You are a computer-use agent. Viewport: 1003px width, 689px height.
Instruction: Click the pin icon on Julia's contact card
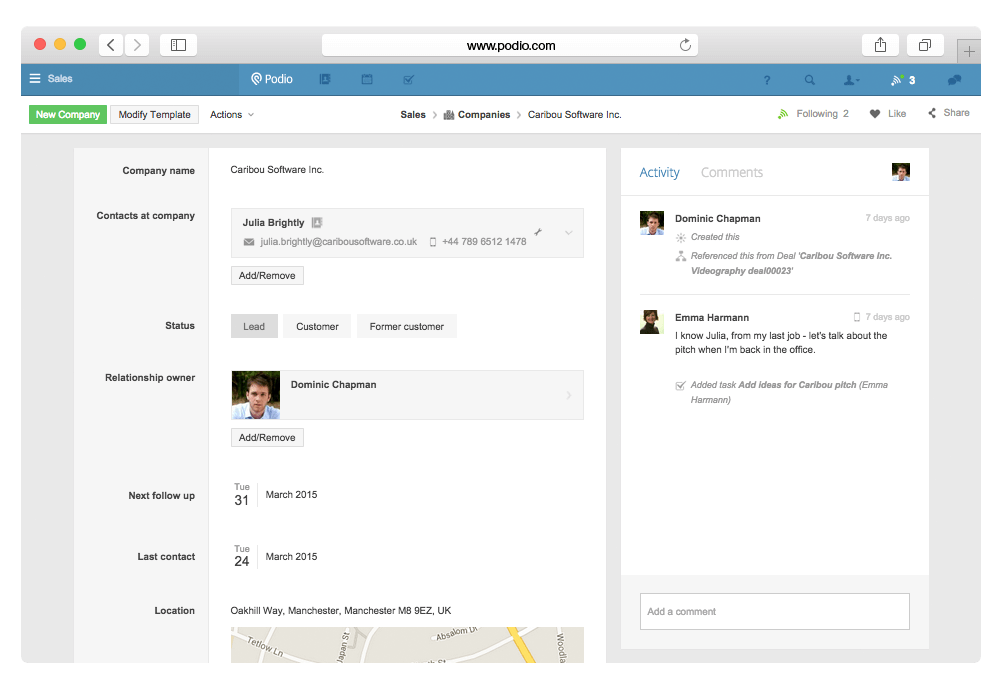pyautogui.click(x=538, y=232)
